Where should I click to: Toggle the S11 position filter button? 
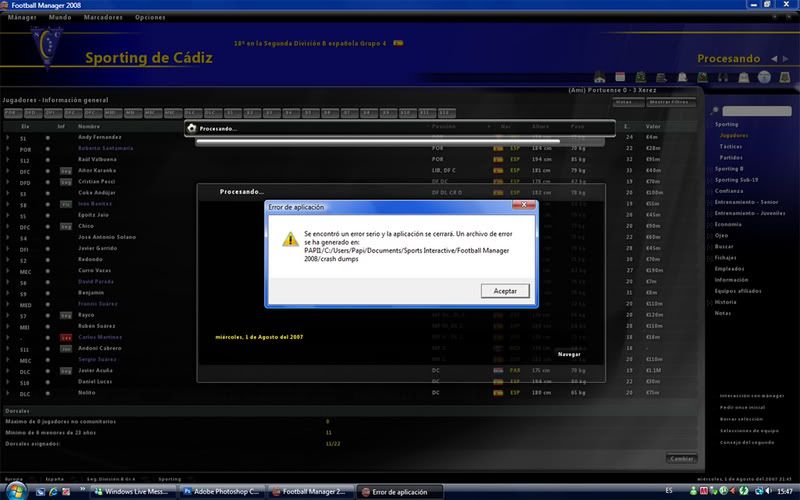427,113
